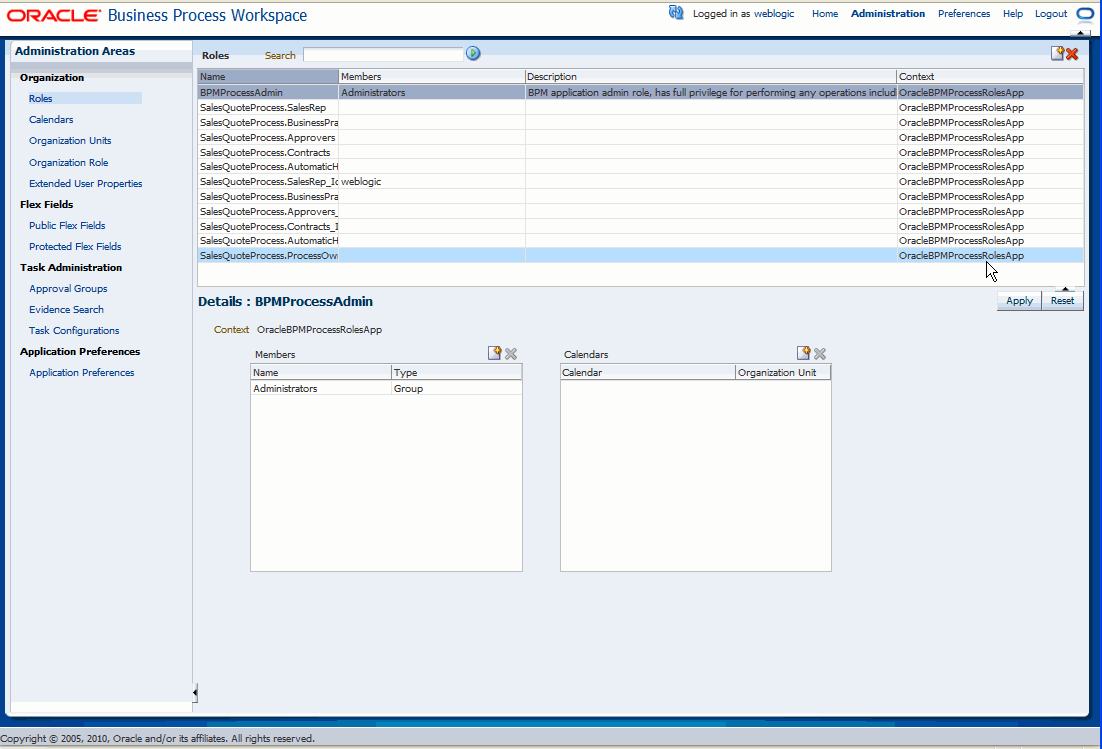Viewport: 1102px width, 749px height.
Task: Click the Type column header in Members
Action: [x=456, y=372]
